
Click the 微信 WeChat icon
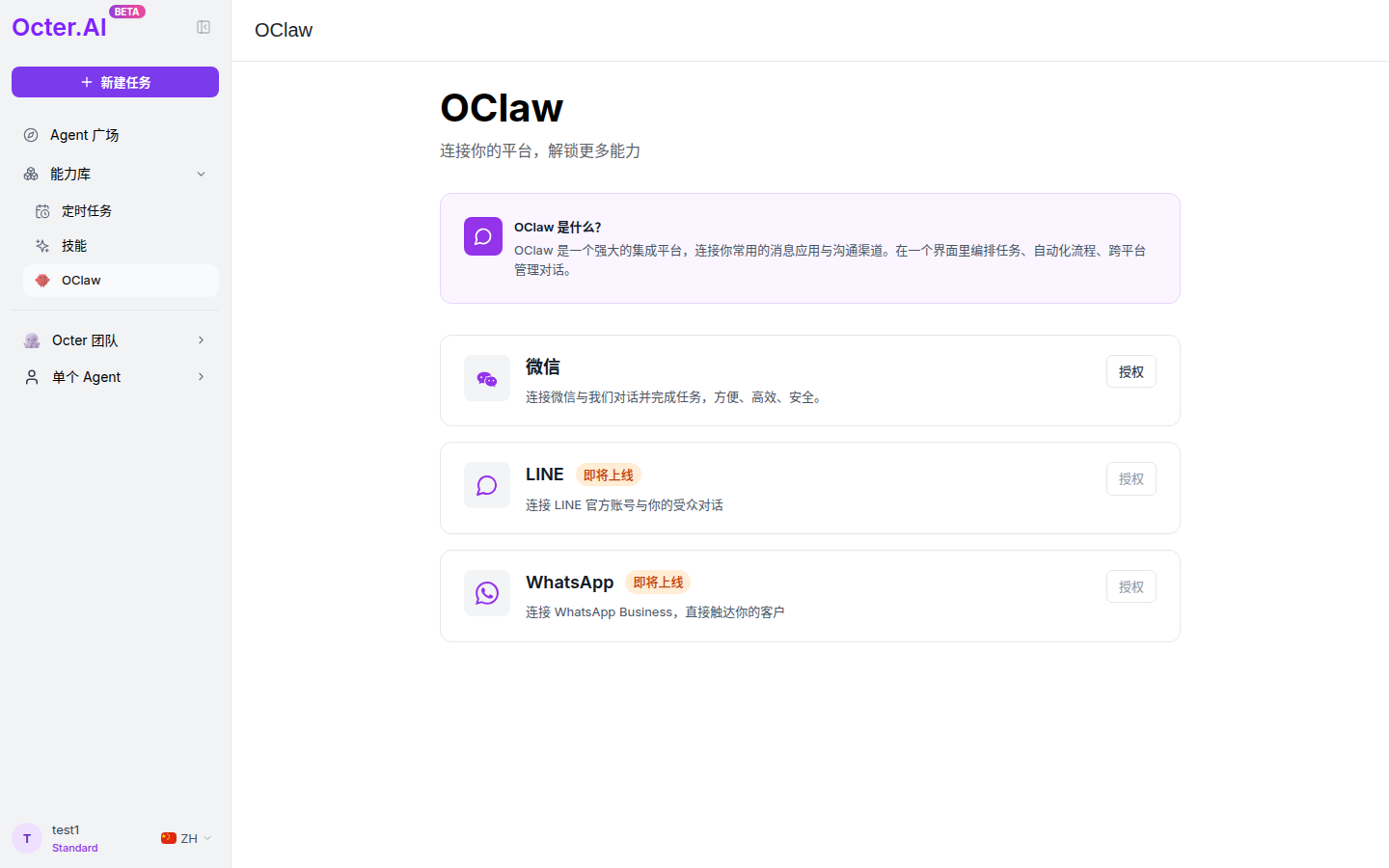(x=487, y=378)
